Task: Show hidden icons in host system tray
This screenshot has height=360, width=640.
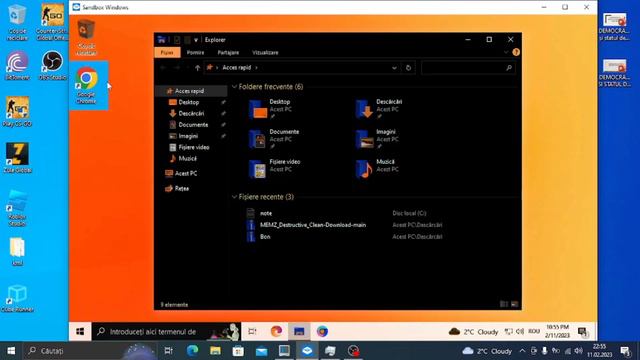Action: click(x=522, y=351)
